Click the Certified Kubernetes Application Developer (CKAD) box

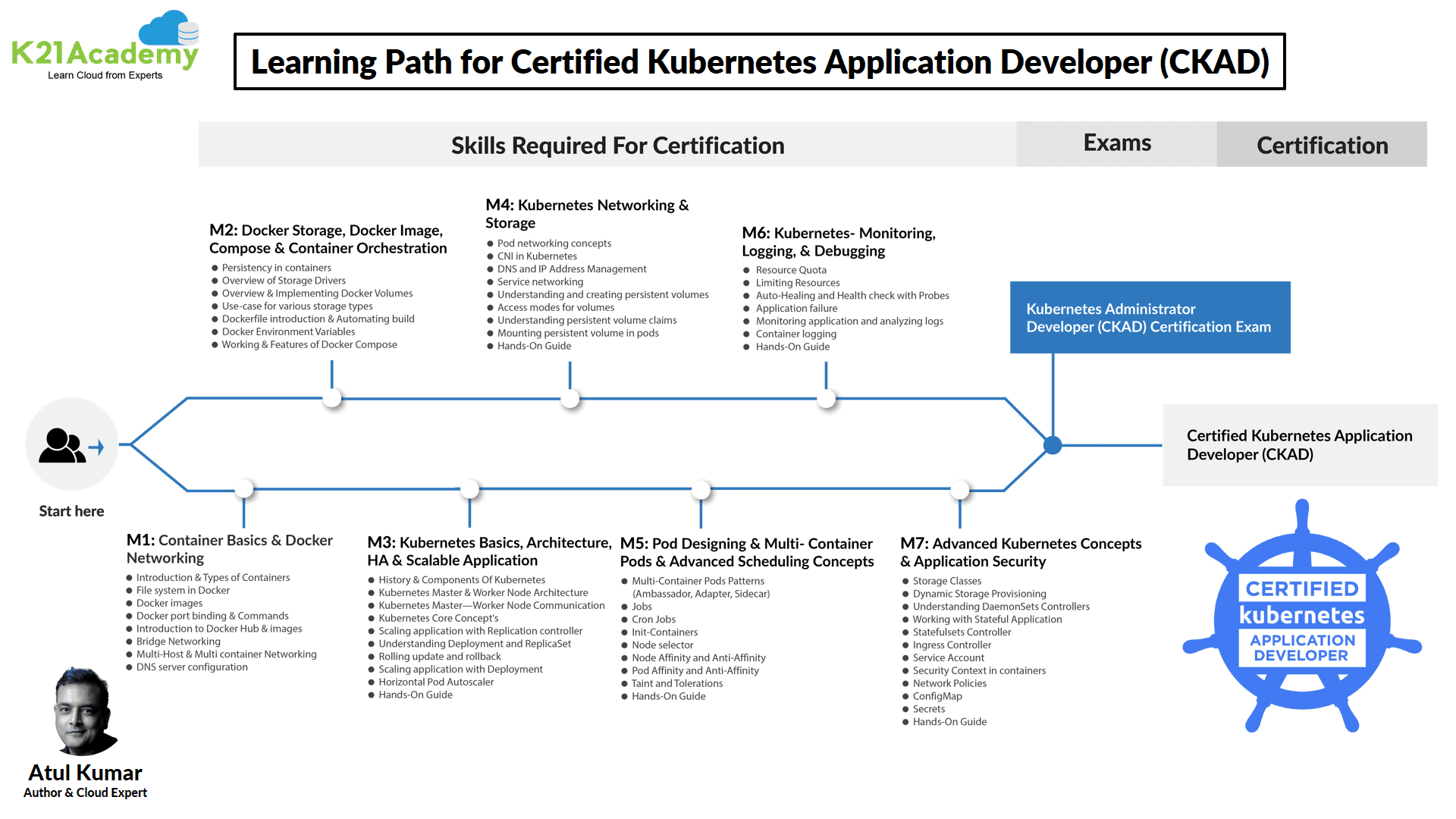click(x=1299, y=445)
